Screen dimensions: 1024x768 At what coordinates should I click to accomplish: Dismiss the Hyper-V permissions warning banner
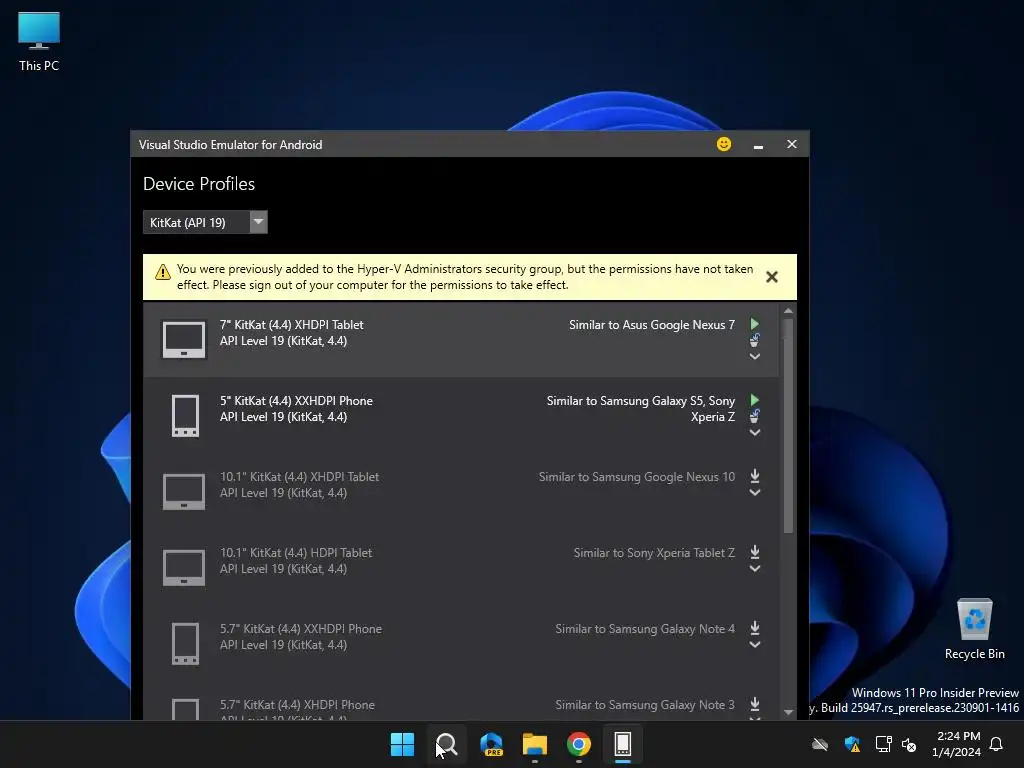[771, 277]
